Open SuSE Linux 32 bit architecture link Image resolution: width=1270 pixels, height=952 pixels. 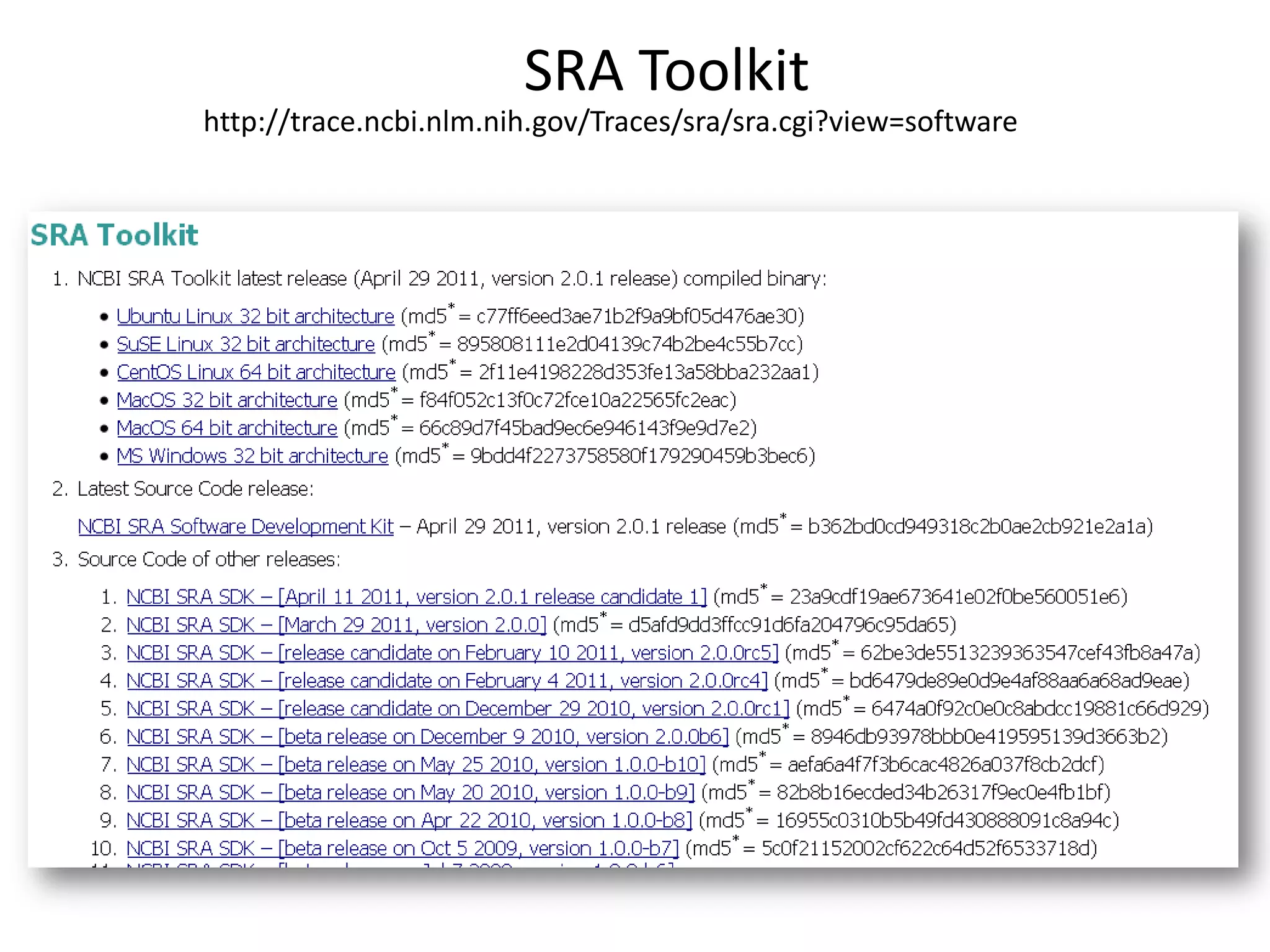[246, 345]
